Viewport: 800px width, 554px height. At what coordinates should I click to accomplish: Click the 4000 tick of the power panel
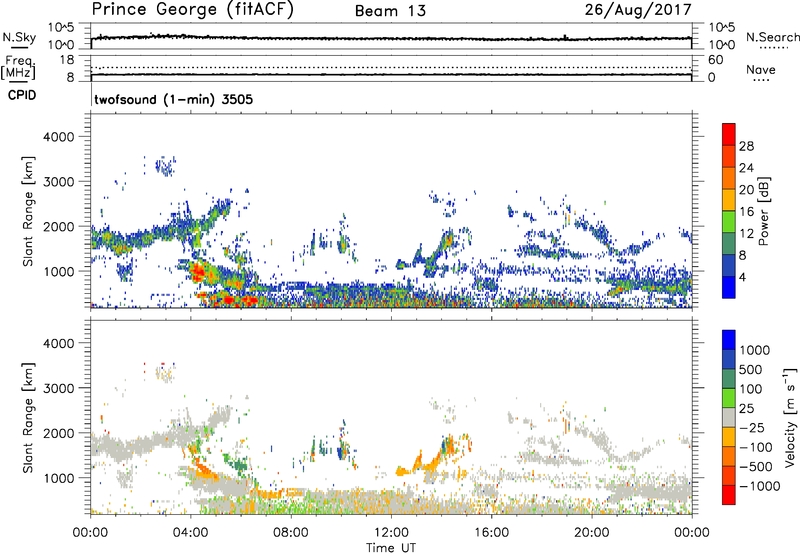pyautogui.click(x=58, y=137)
